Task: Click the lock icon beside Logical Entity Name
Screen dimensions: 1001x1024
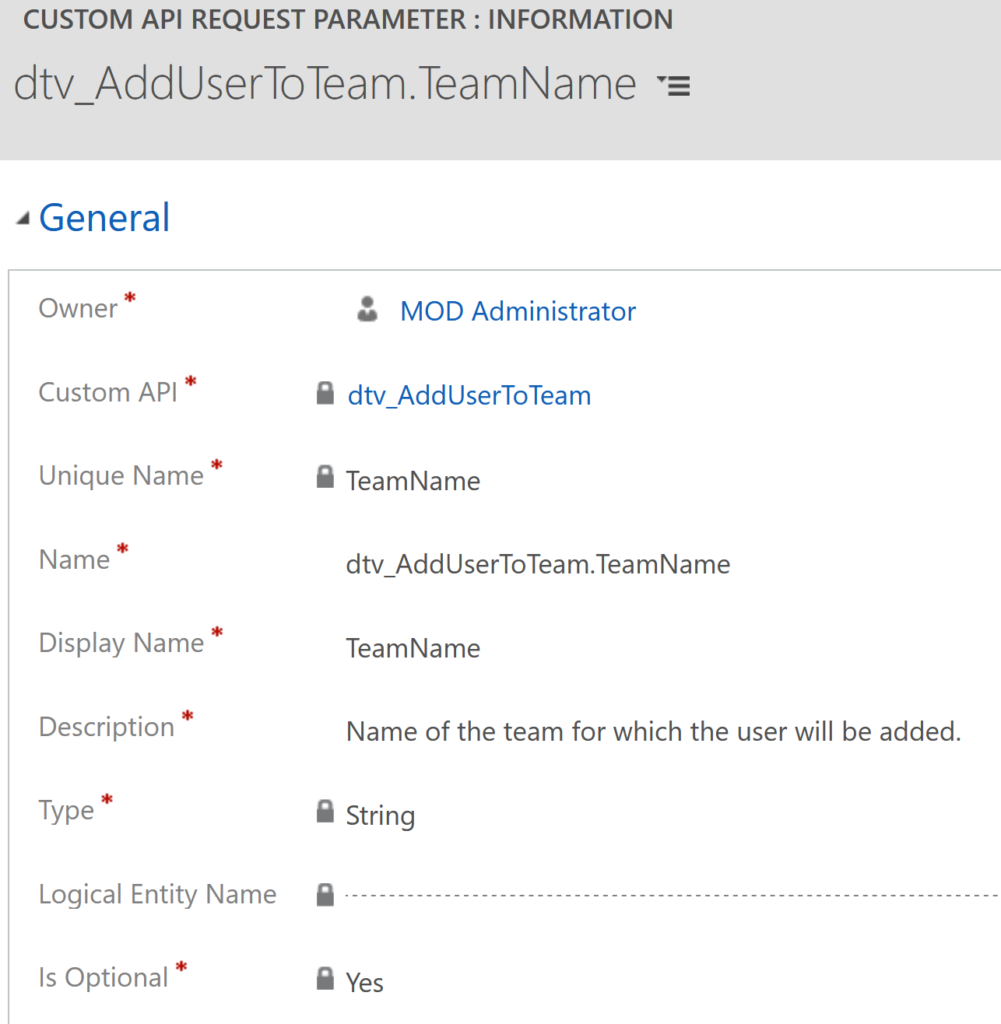Action: [325, 894]
